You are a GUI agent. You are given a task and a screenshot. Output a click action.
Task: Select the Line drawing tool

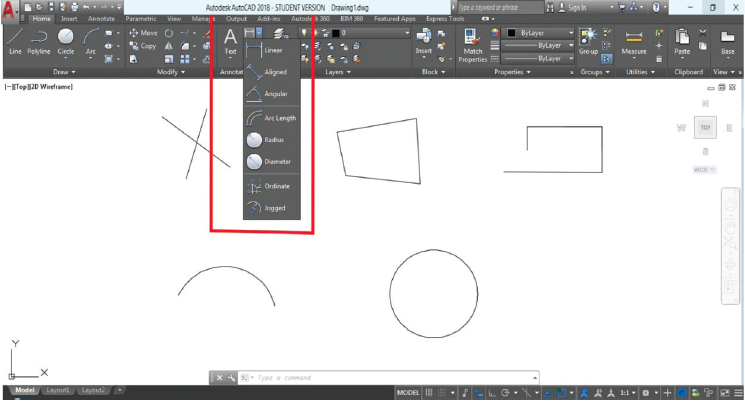[15, 40]
